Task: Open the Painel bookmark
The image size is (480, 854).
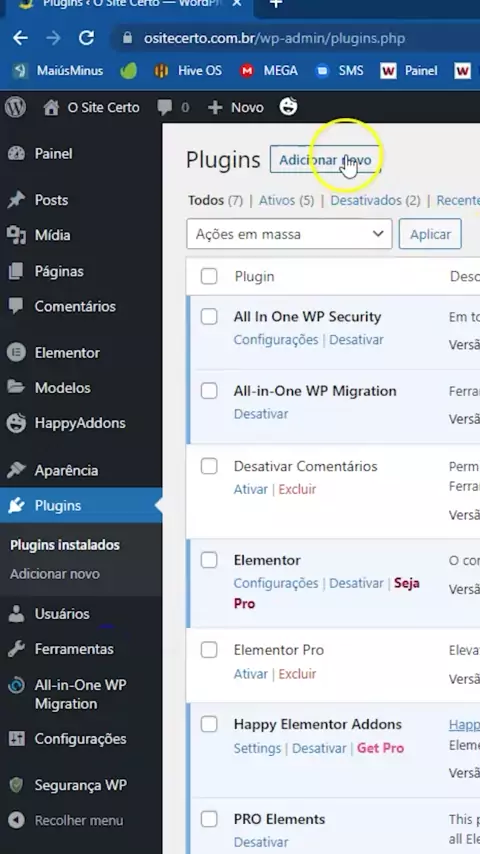Action: [409, 71]
